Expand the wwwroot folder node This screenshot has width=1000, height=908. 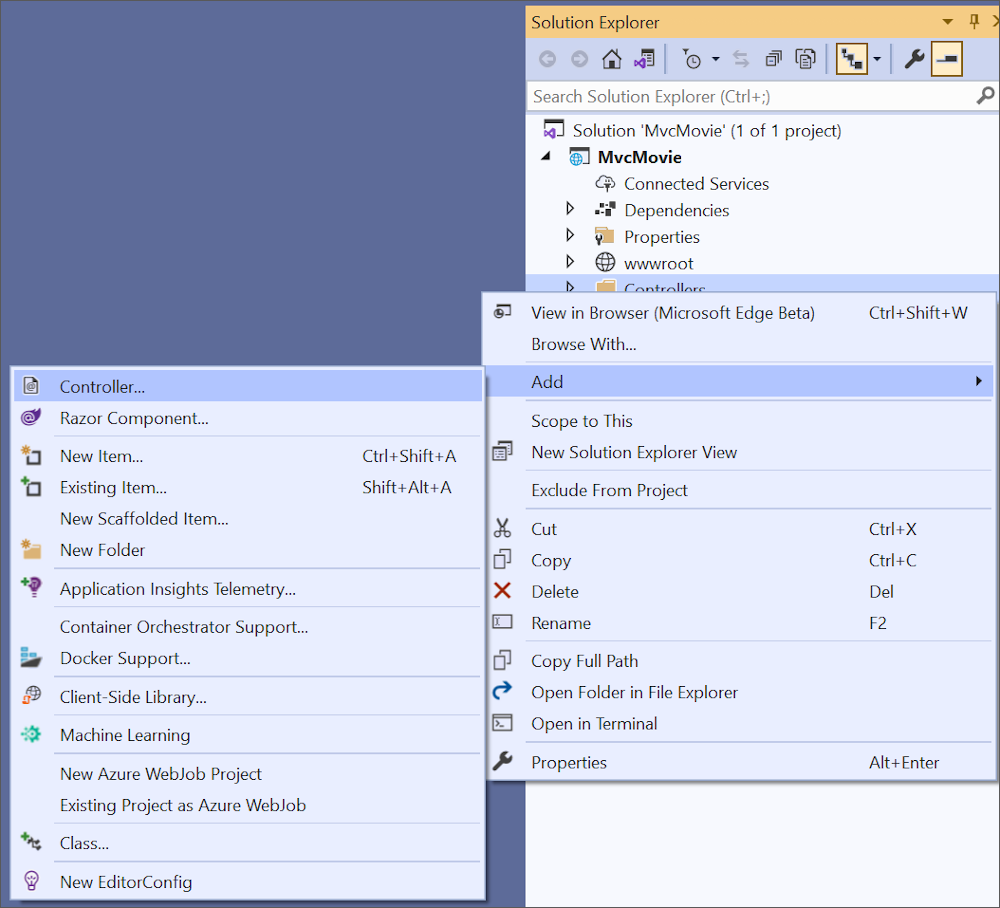click(570, 263)
